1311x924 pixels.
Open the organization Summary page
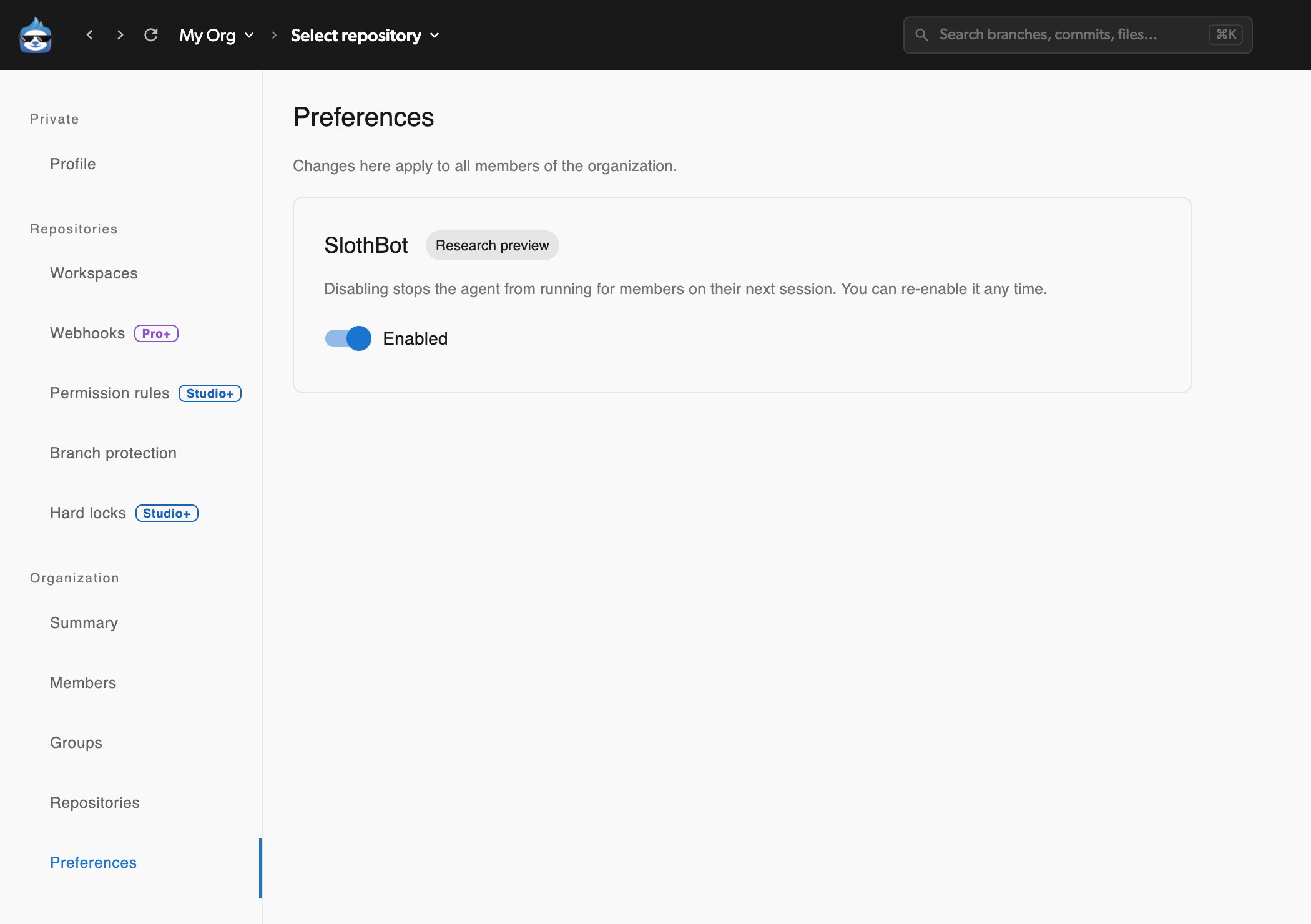[84, 622]
